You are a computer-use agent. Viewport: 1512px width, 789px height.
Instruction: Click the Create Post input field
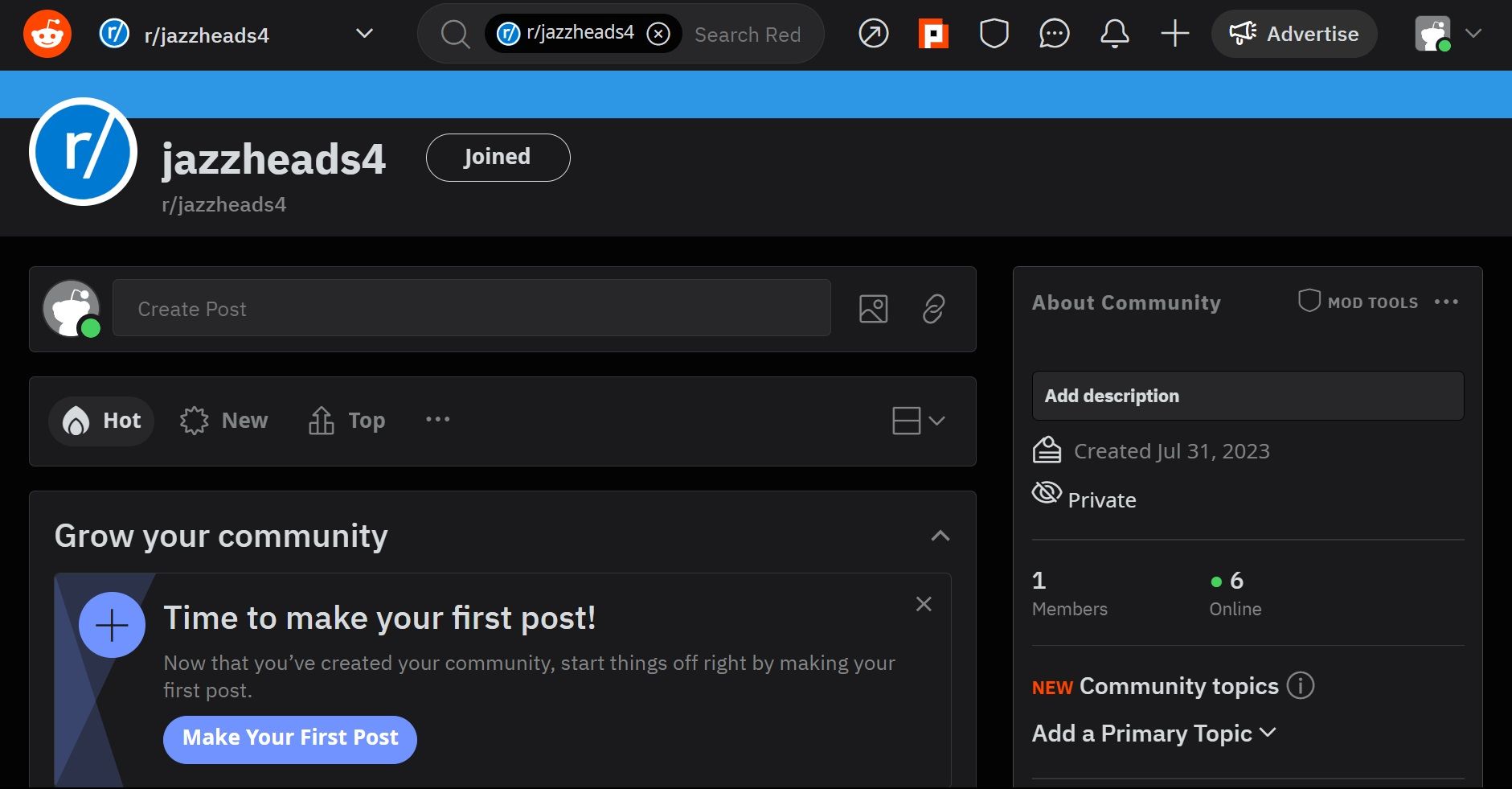click(471, 308)
